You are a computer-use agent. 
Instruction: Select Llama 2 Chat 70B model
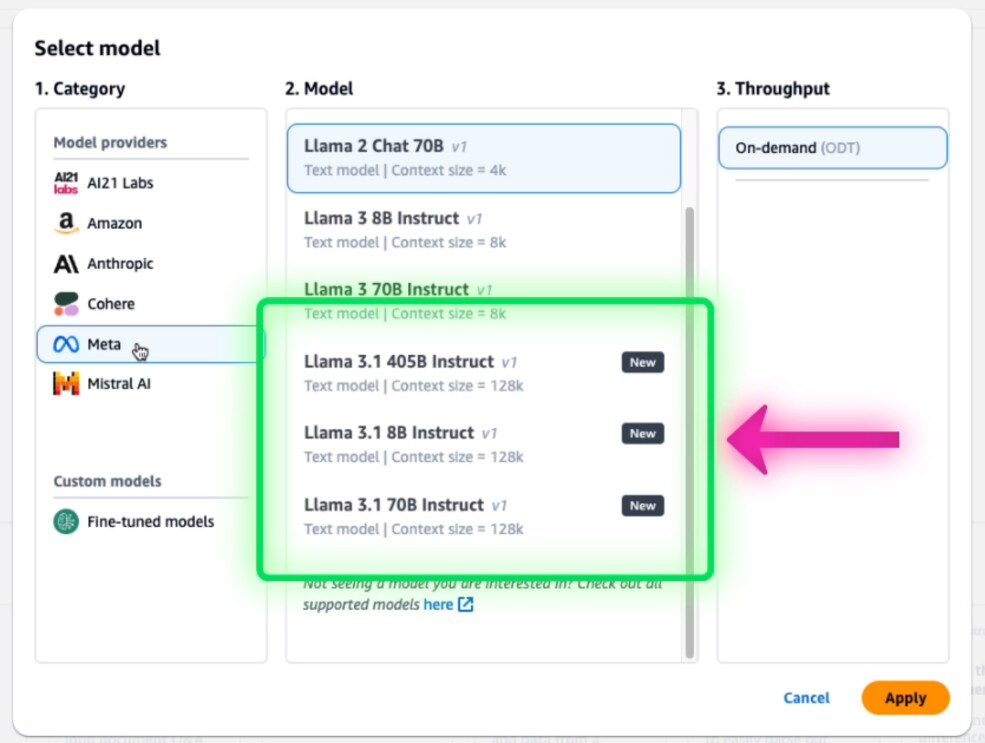click(x=483, y=158)
